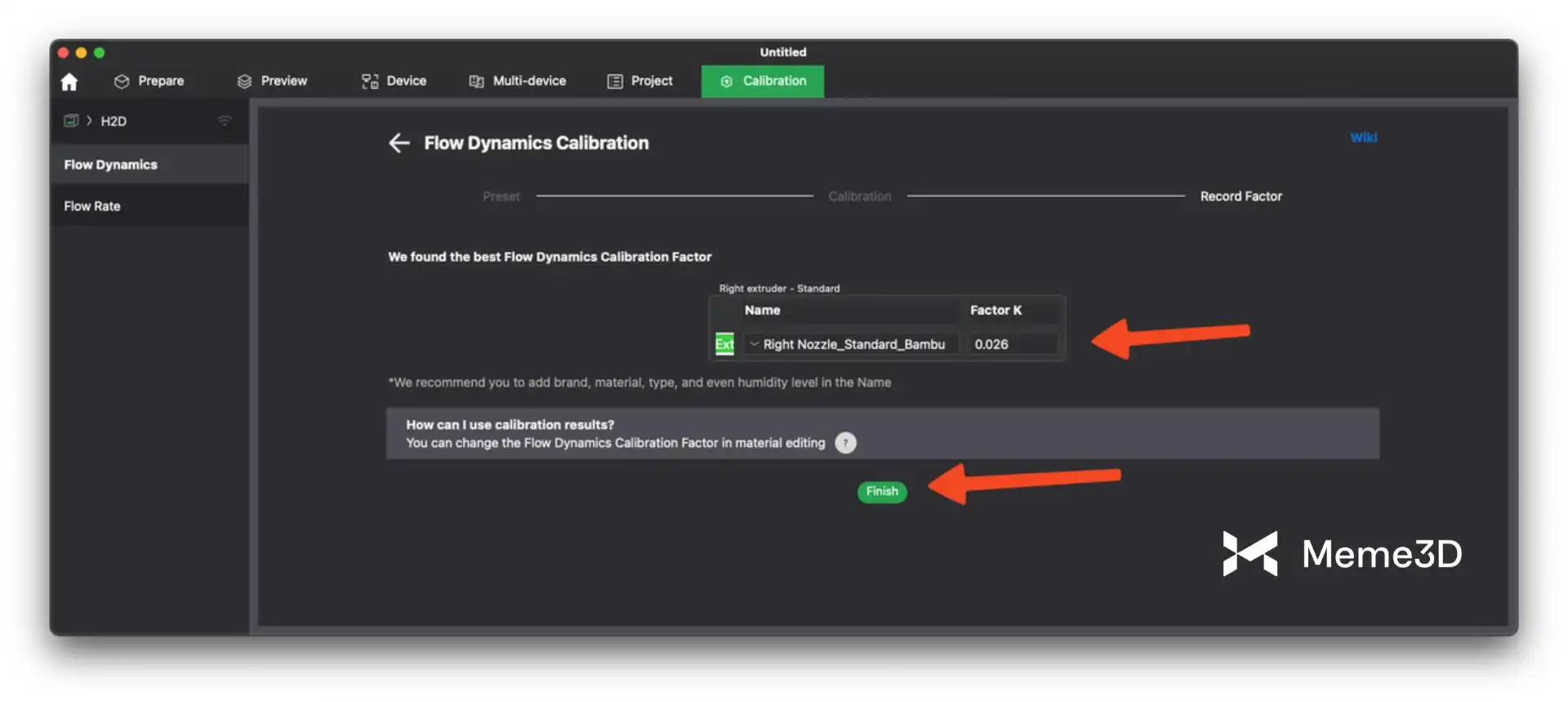The width and height of the screenshot is (1568, 702).
Task: Click the question mark help icon
Action: point(845,443)
